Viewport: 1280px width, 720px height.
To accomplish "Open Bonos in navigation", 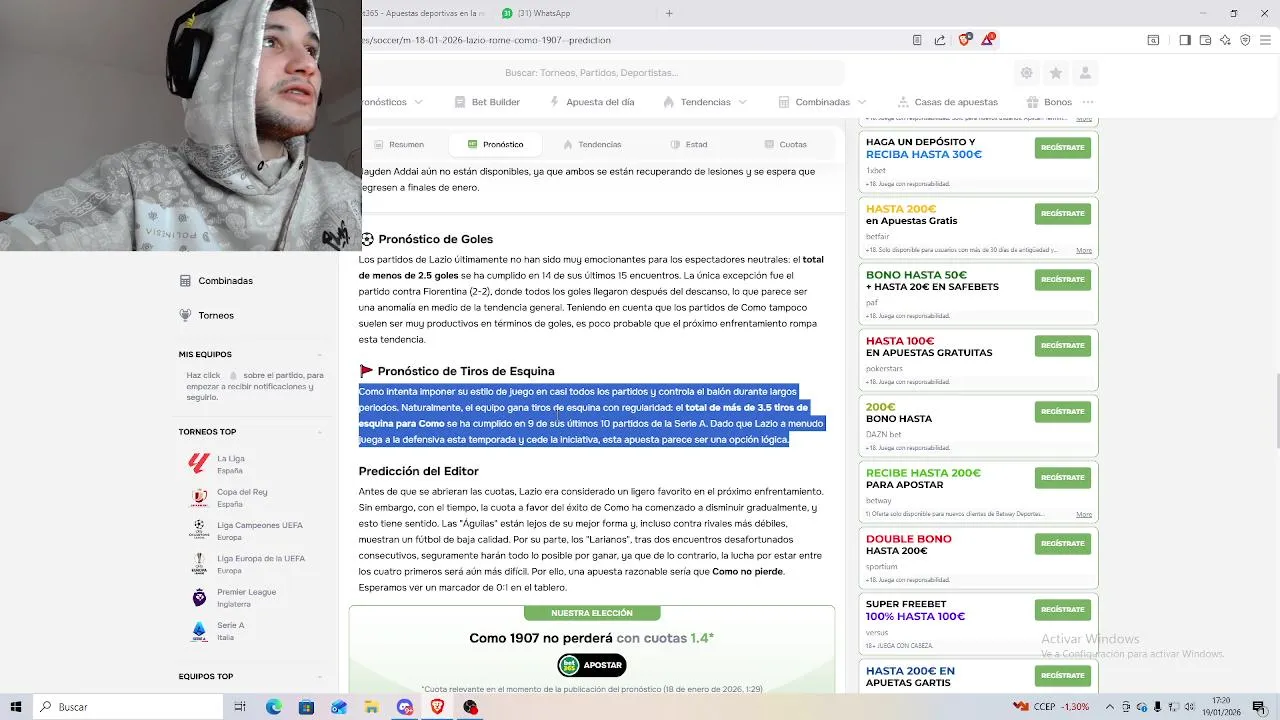I will (1049, 102).
